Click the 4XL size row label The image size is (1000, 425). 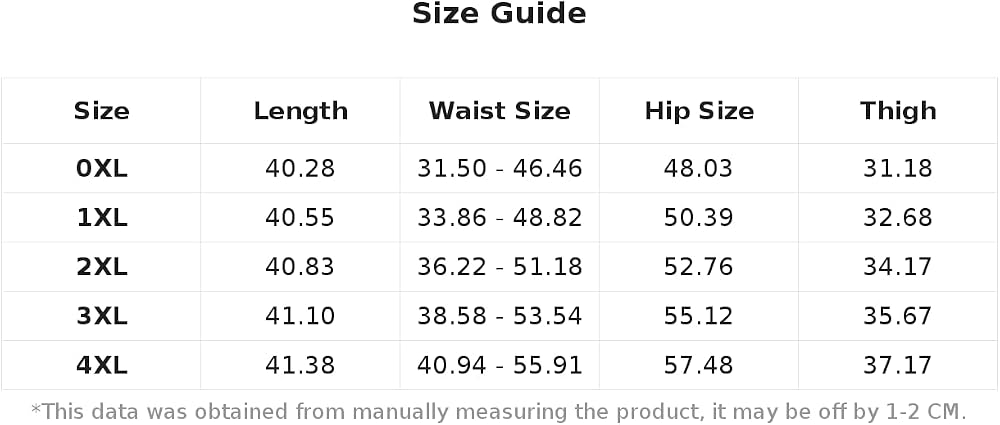[101, 365]
